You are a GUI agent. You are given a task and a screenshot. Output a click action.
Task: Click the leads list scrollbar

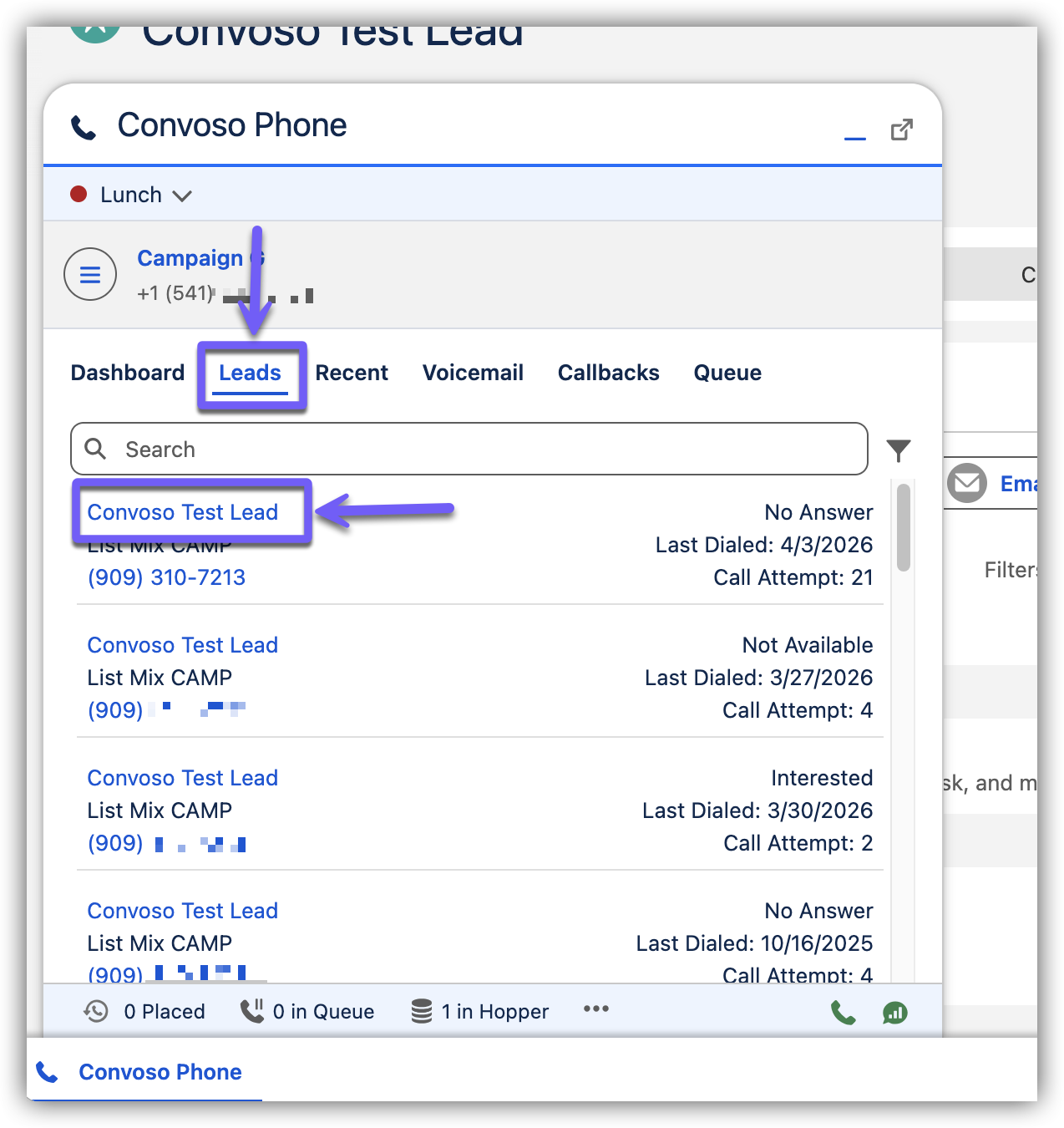903,528
